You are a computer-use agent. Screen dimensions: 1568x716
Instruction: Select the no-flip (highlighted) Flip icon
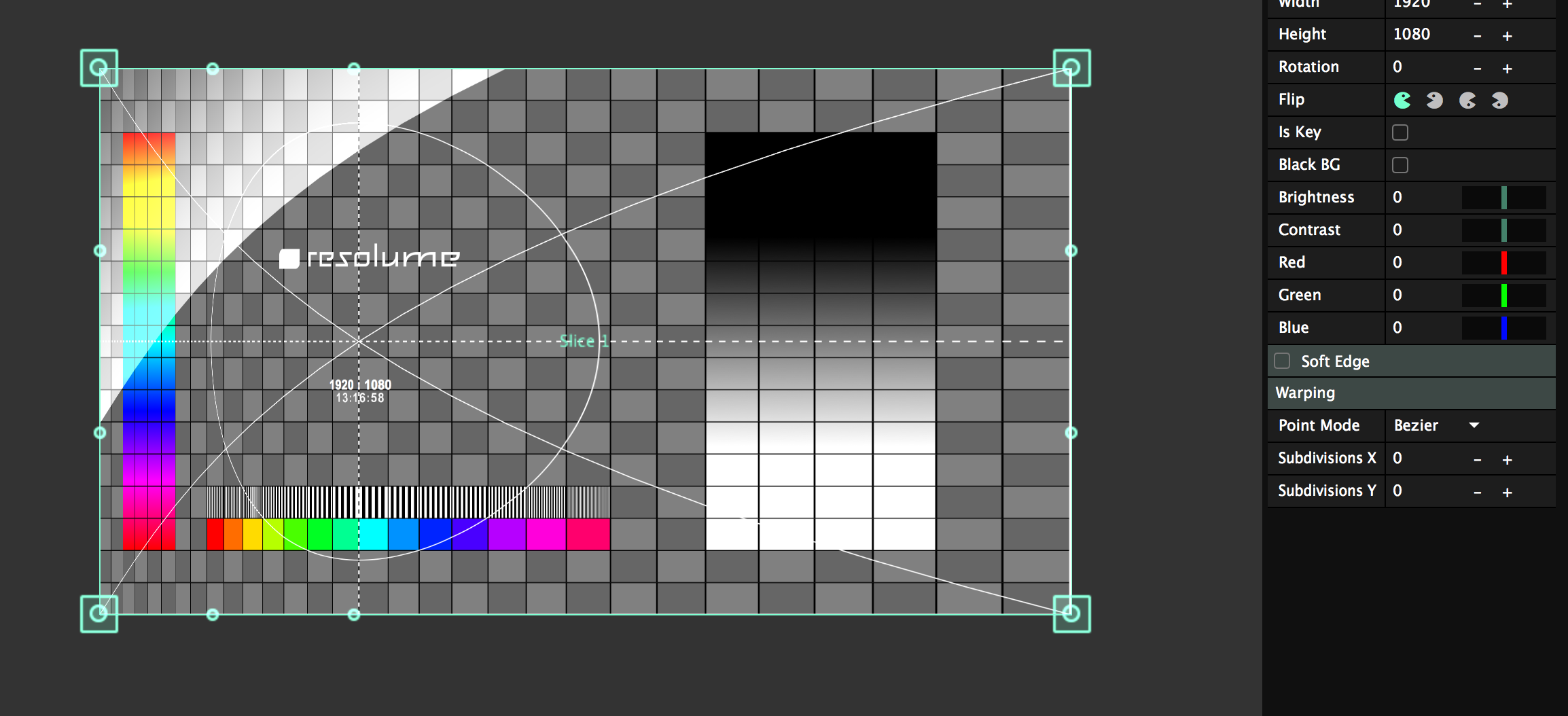[x=1402, y=101]
